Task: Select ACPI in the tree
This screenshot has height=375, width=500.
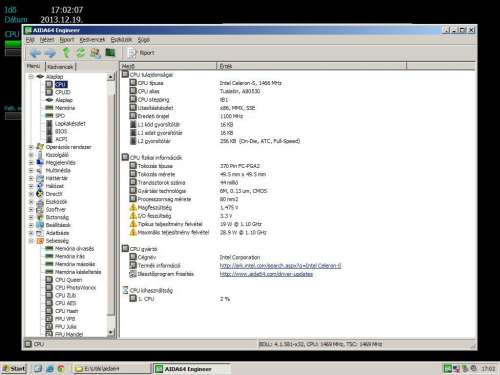Action: pos(61,139)
